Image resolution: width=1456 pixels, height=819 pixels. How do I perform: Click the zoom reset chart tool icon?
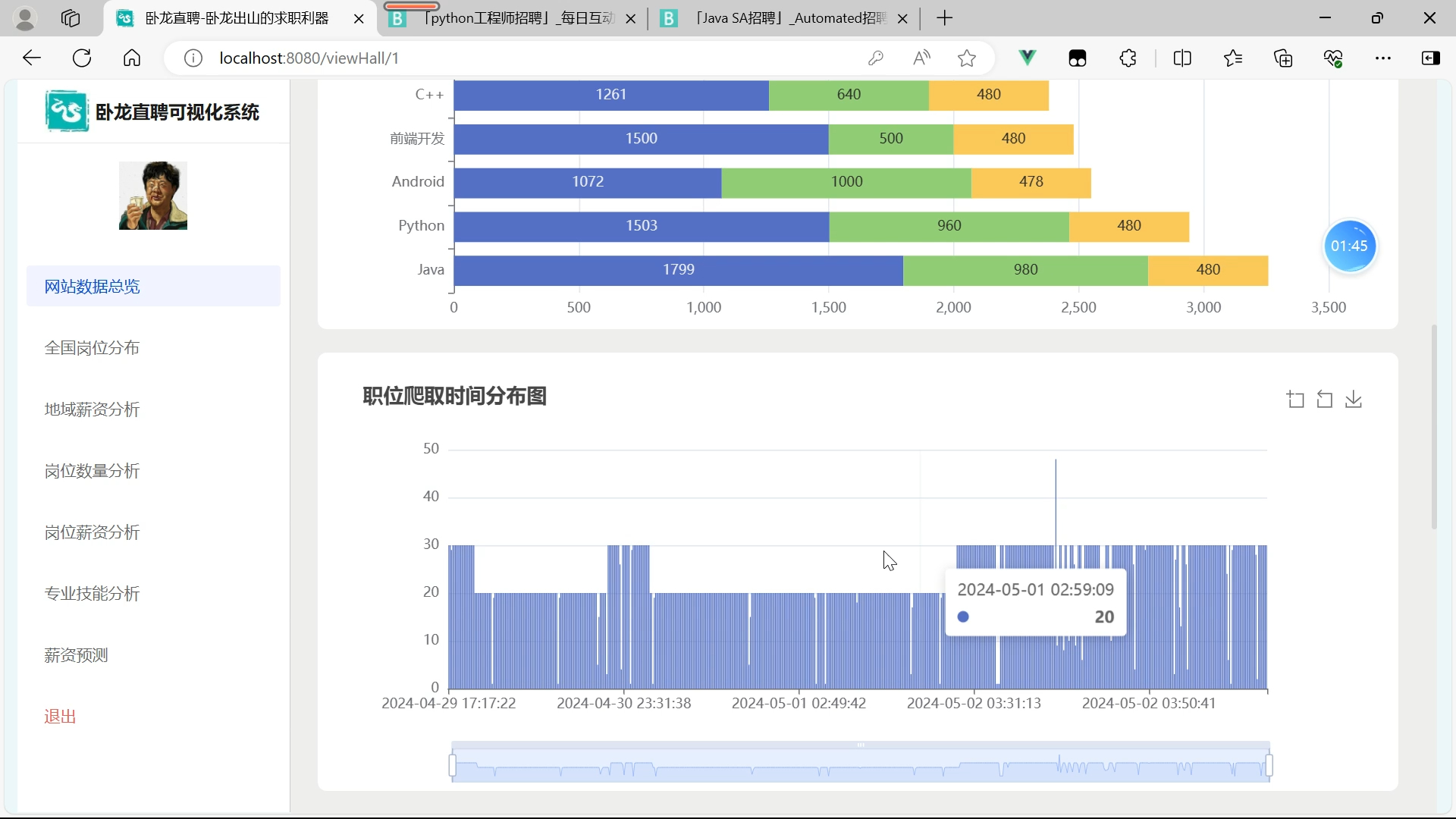pos(1325,400)
